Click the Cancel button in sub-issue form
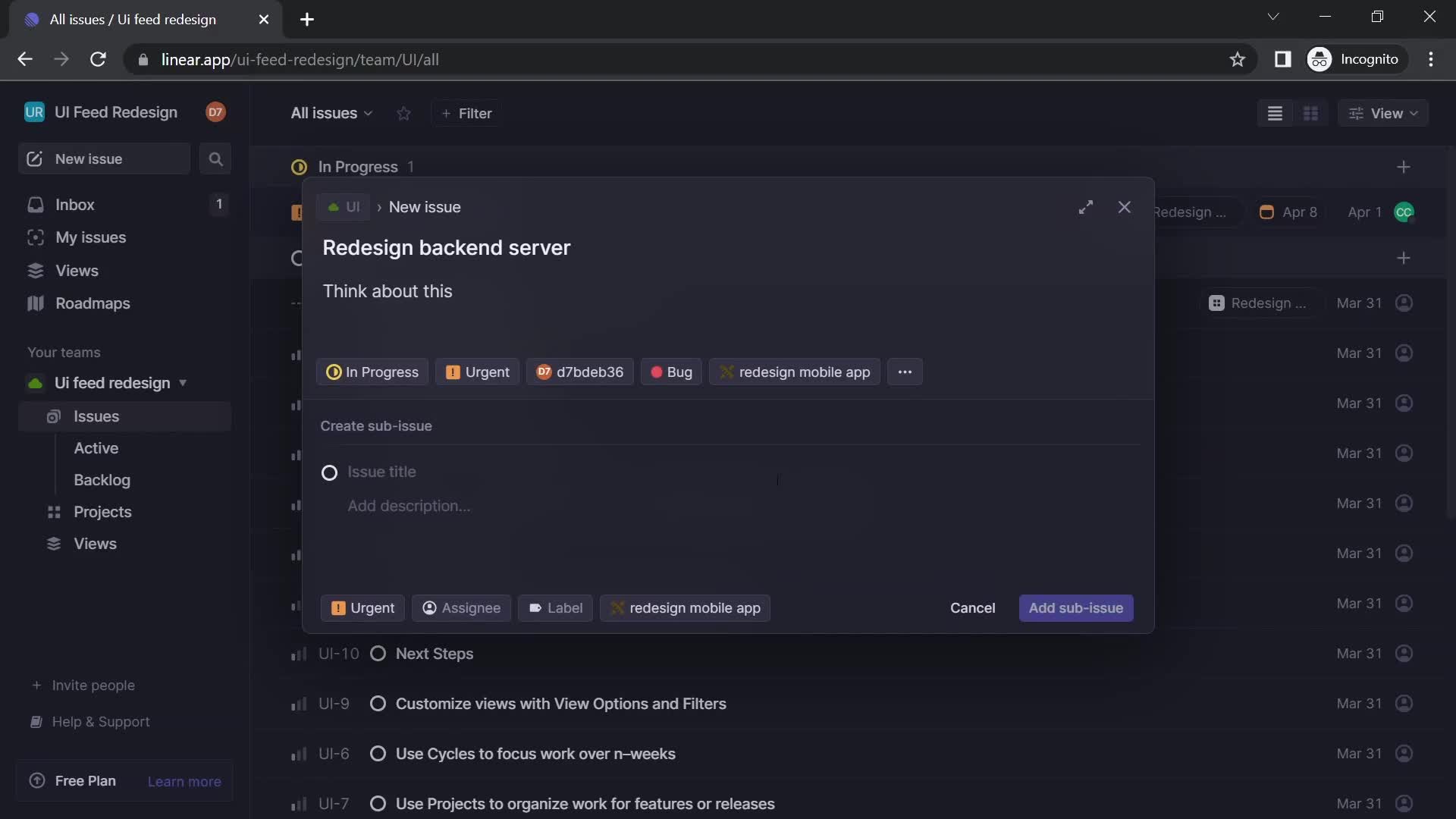The image size is (1456, 819). (972, 607)
